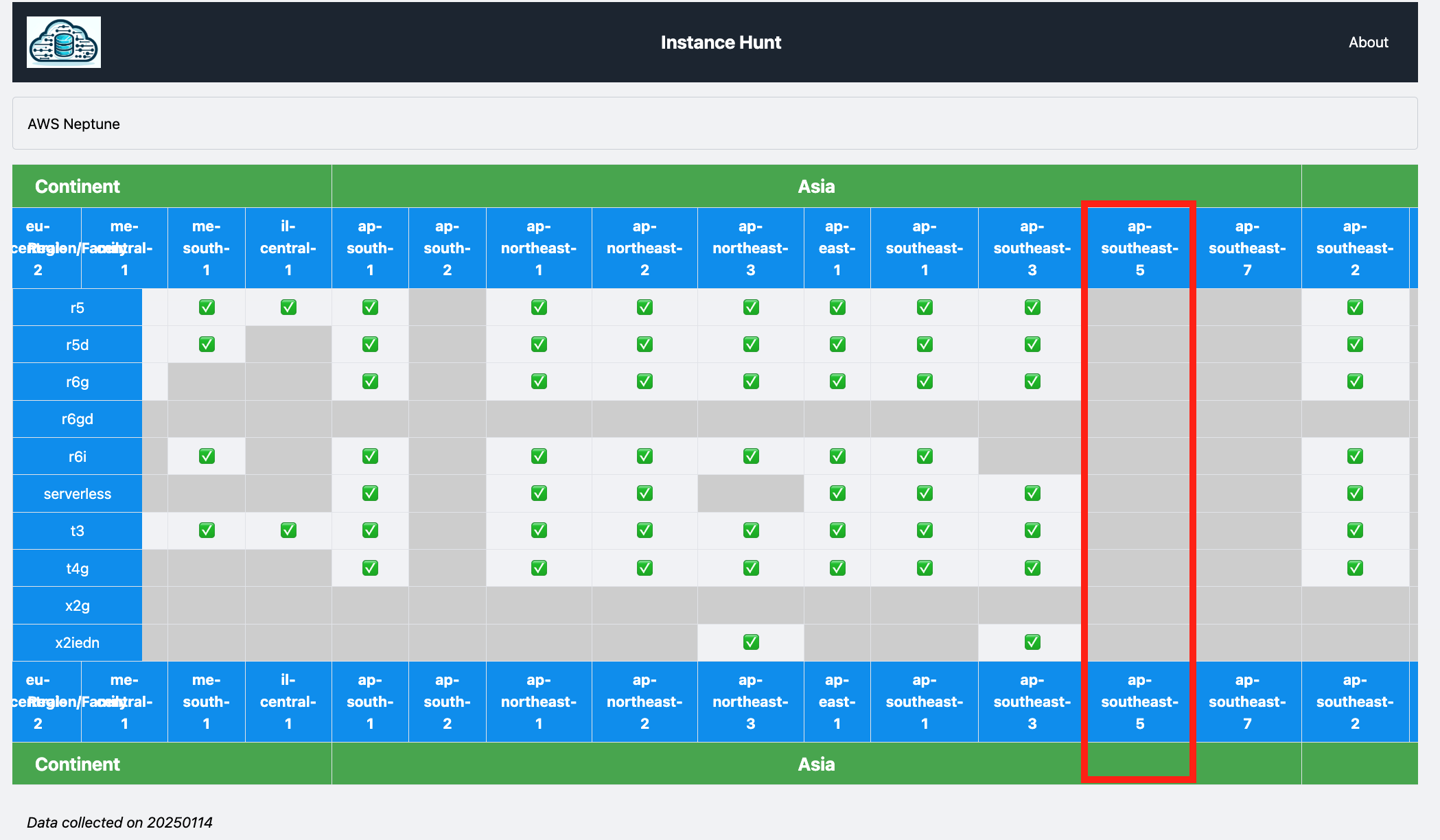Select the r5 row header

coord(78,307)
